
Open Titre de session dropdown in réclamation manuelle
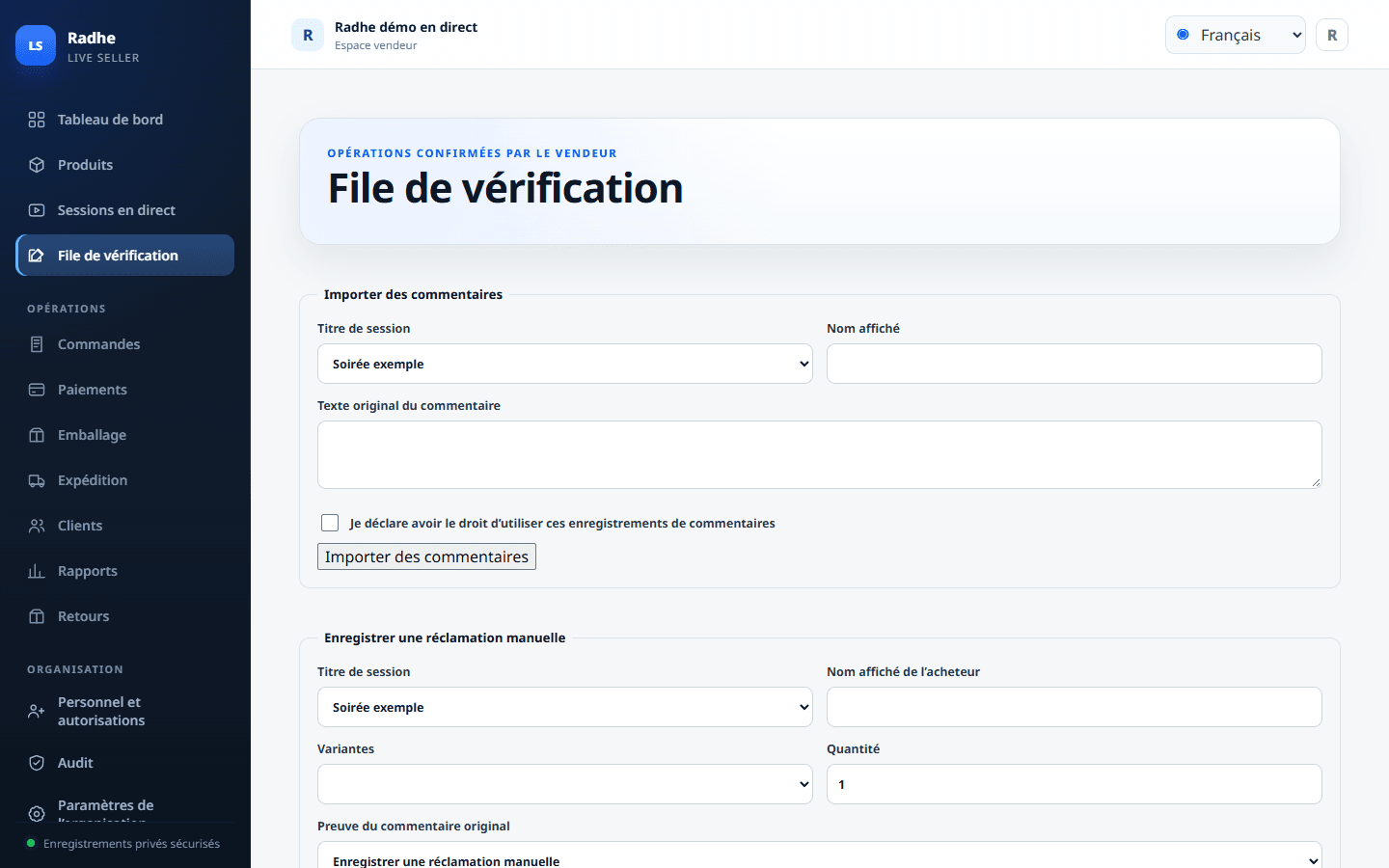pos(565,707)
